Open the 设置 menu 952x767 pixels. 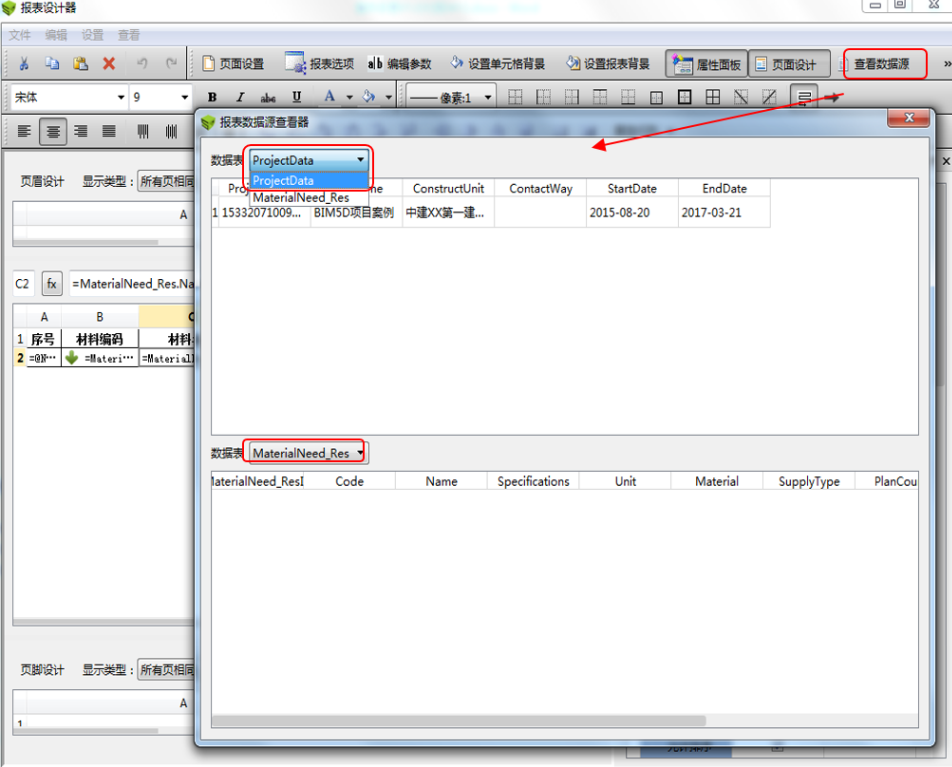(x=92, y=35)
